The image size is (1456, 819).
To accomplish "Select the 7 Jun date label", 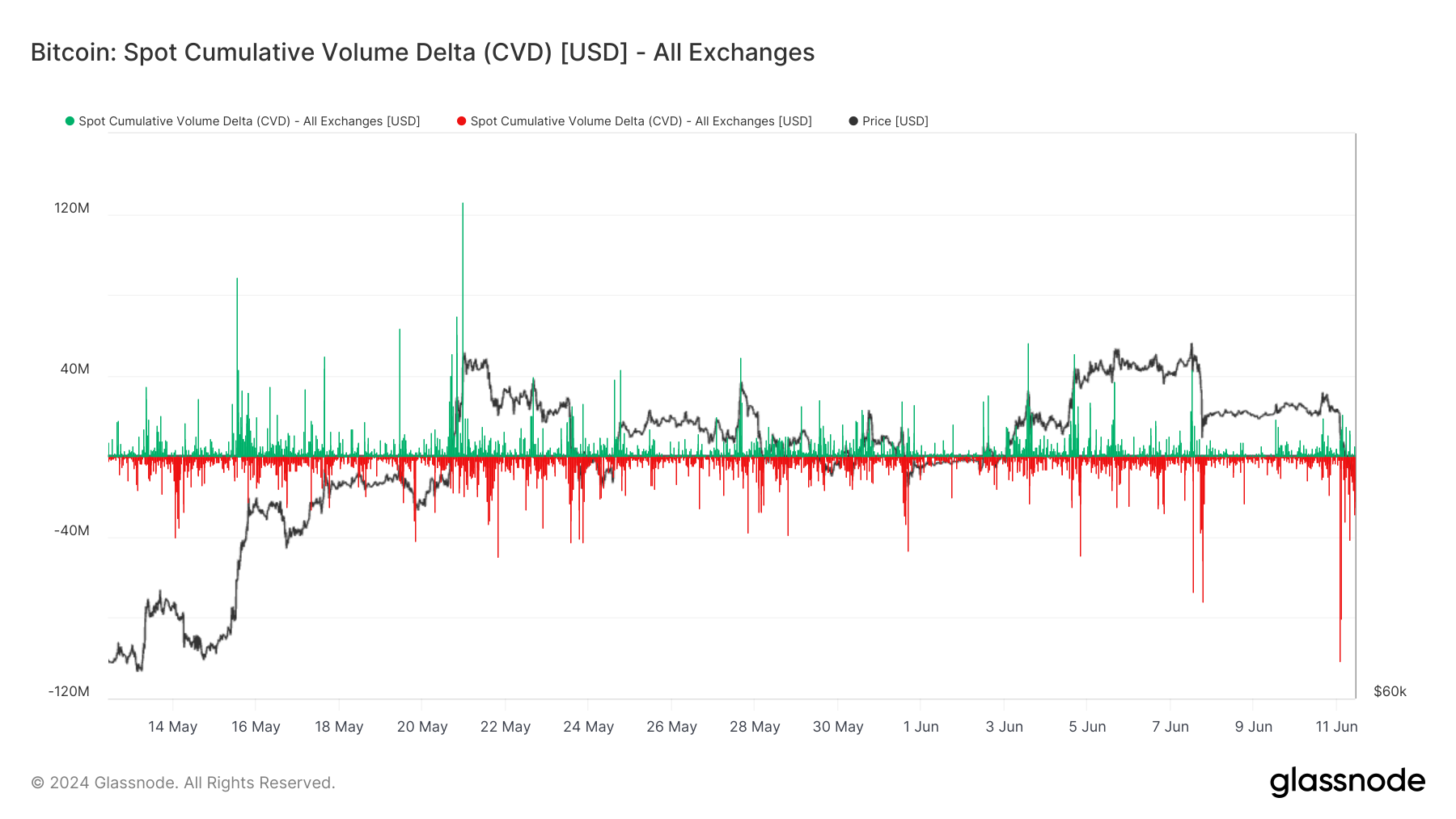I will point(1170,727).
